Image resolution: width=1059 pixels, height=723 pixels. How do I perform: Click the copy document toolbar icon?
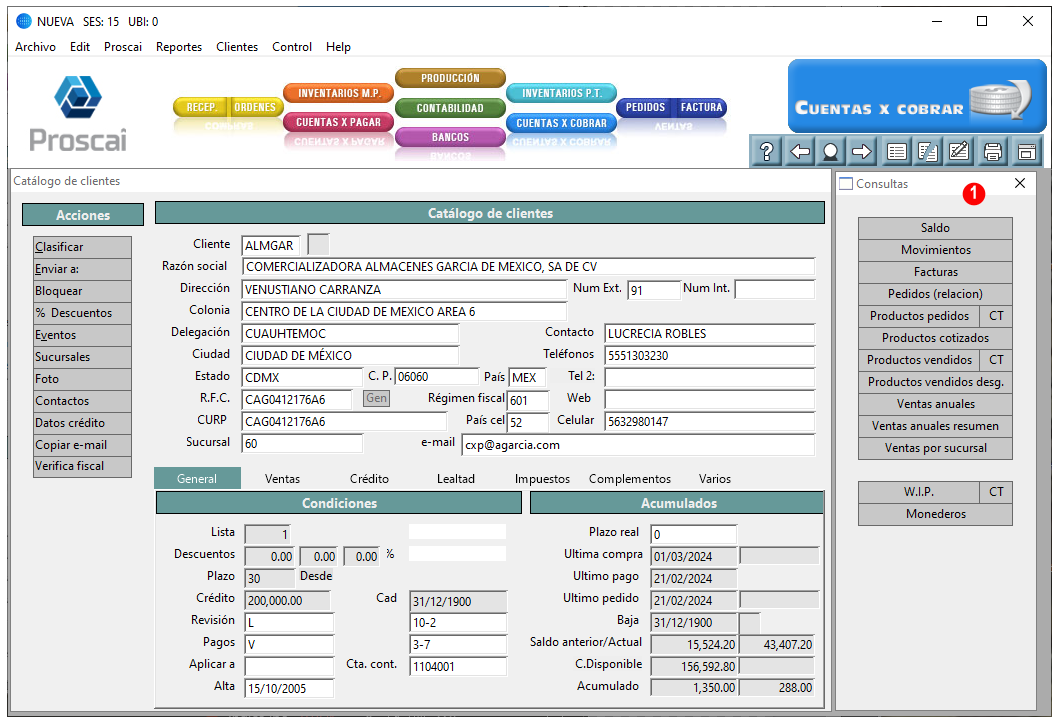click(928, 151)
